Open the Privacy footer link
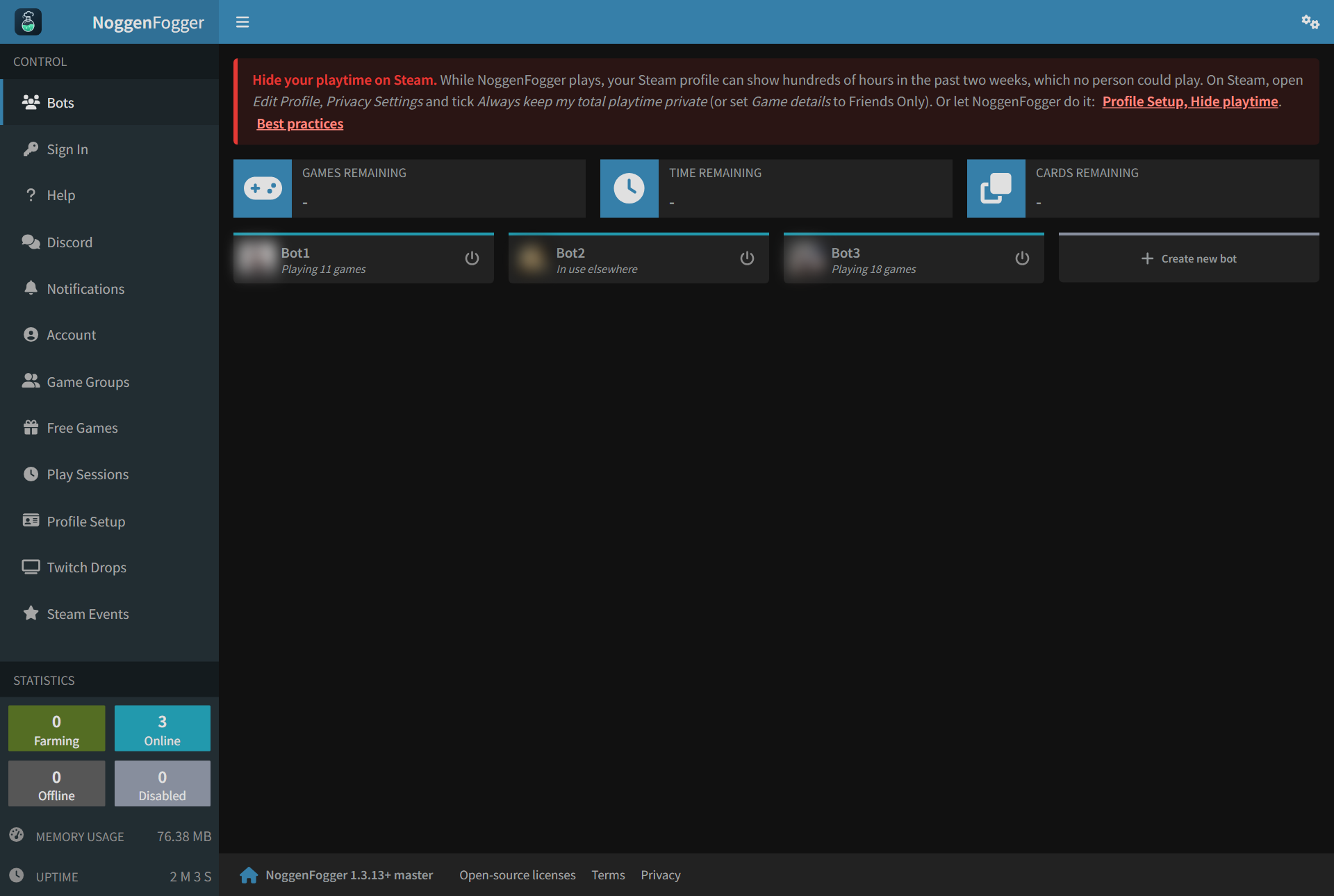The image size is (1334, 896). point(661,875)
